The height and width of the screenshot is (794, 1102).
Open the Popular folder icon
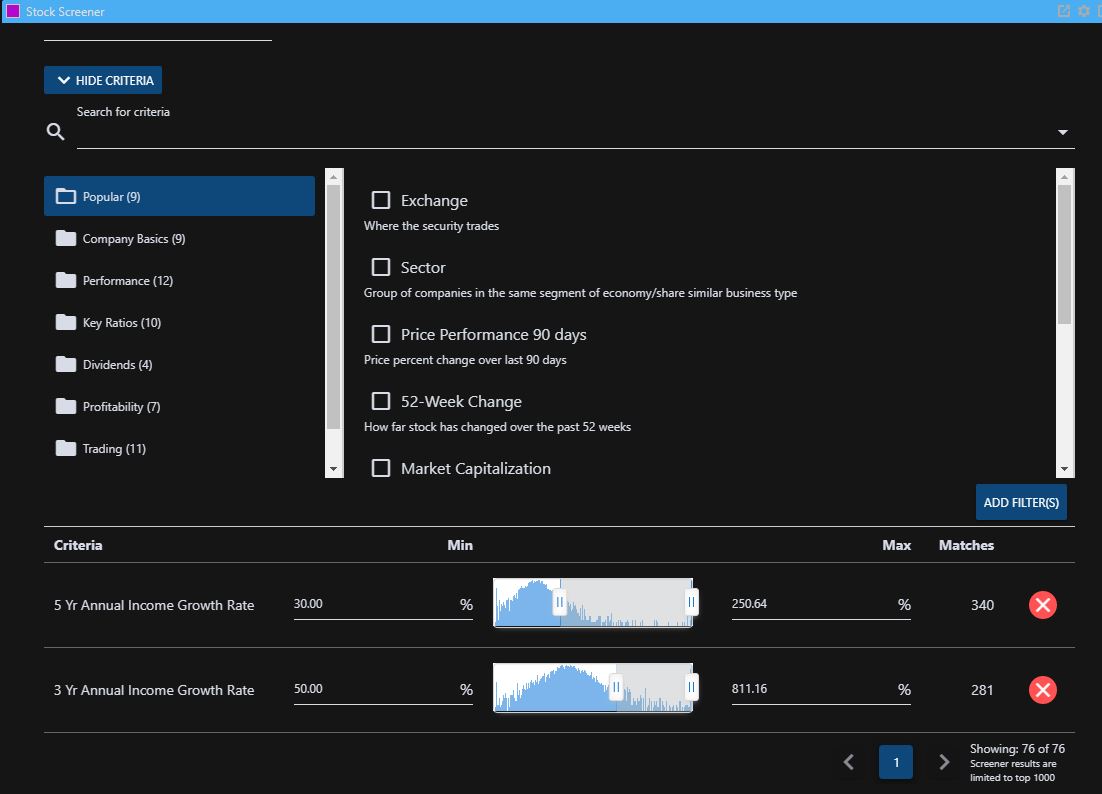[65, 196]
